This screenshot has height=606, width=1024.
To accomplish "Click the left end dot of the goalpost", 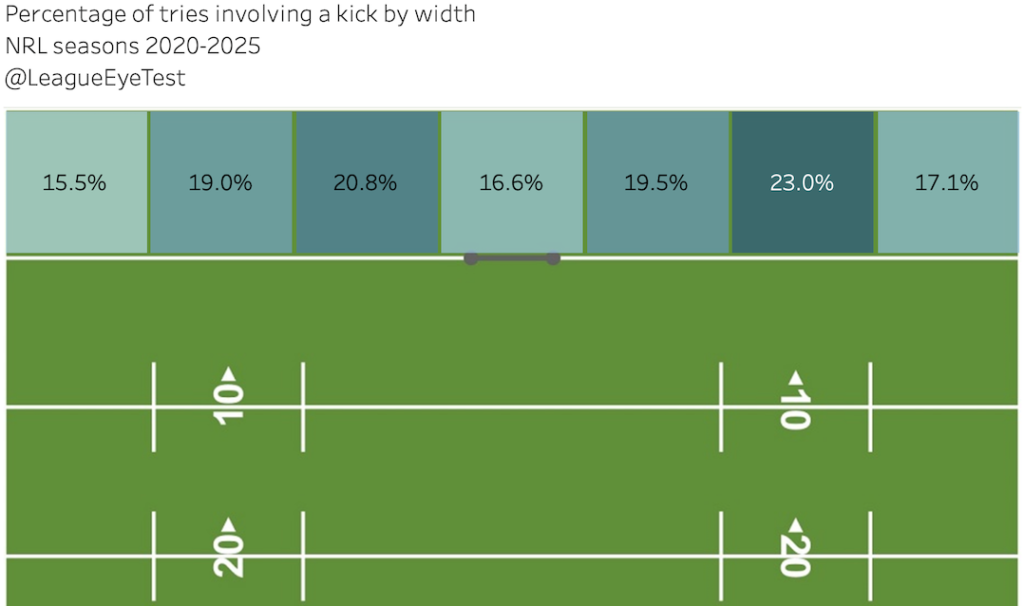I will point(470,259).
